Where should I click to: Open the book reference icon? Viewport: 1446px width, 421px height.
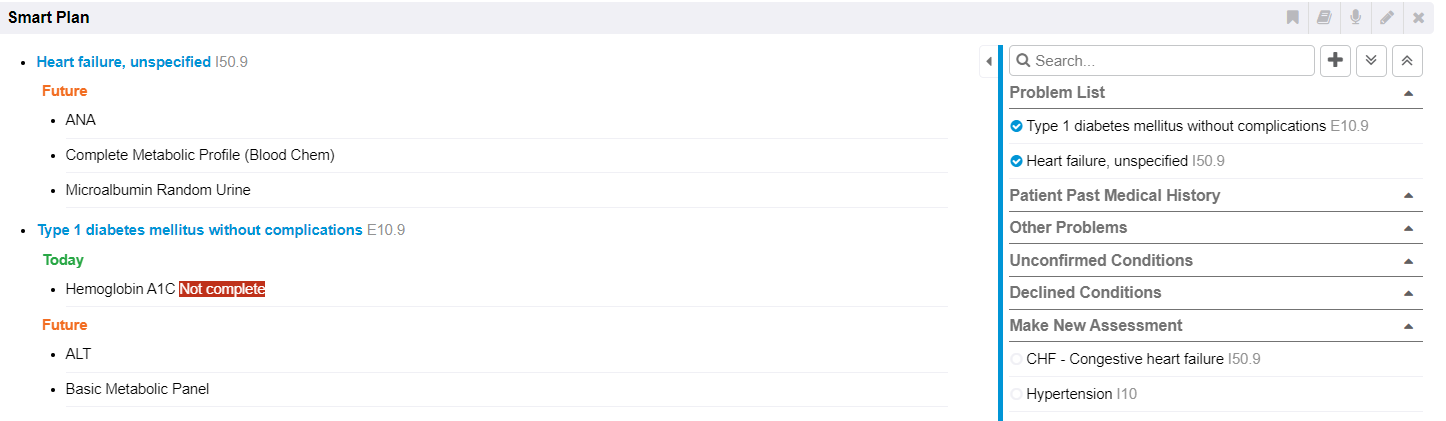pos(1324,17)
